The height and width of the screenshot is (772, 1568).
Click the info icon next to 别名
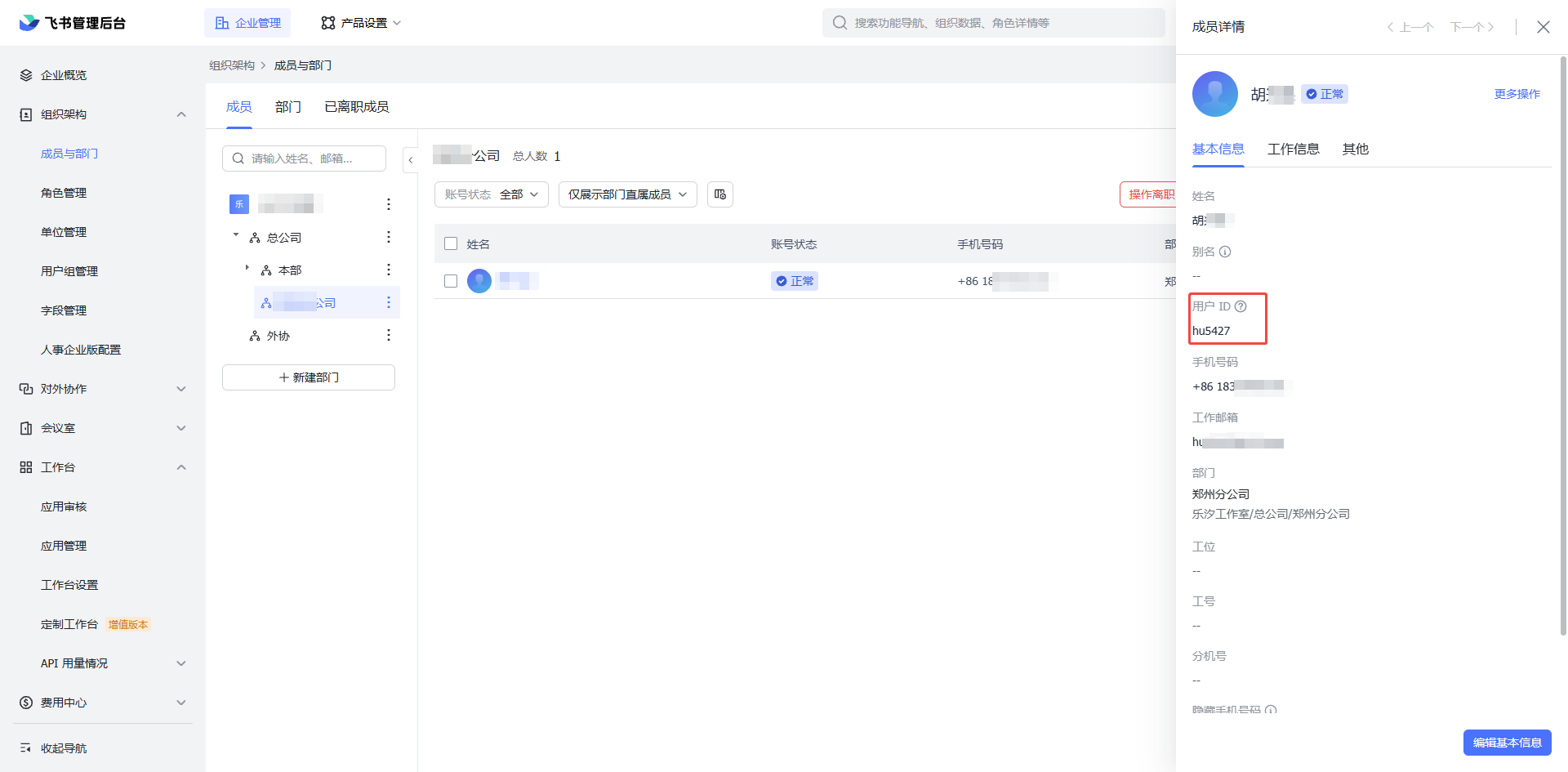[1225, 252]
